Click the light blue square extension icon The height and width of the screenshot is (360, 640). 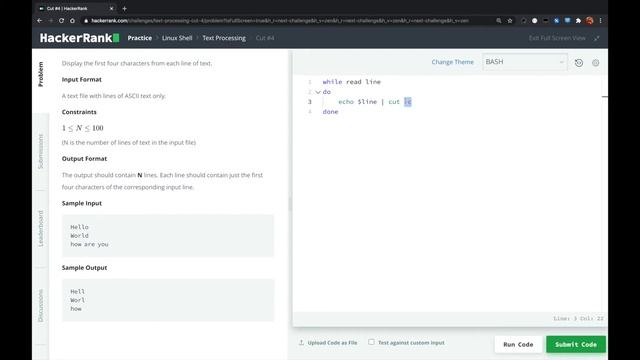click(567, 20)
